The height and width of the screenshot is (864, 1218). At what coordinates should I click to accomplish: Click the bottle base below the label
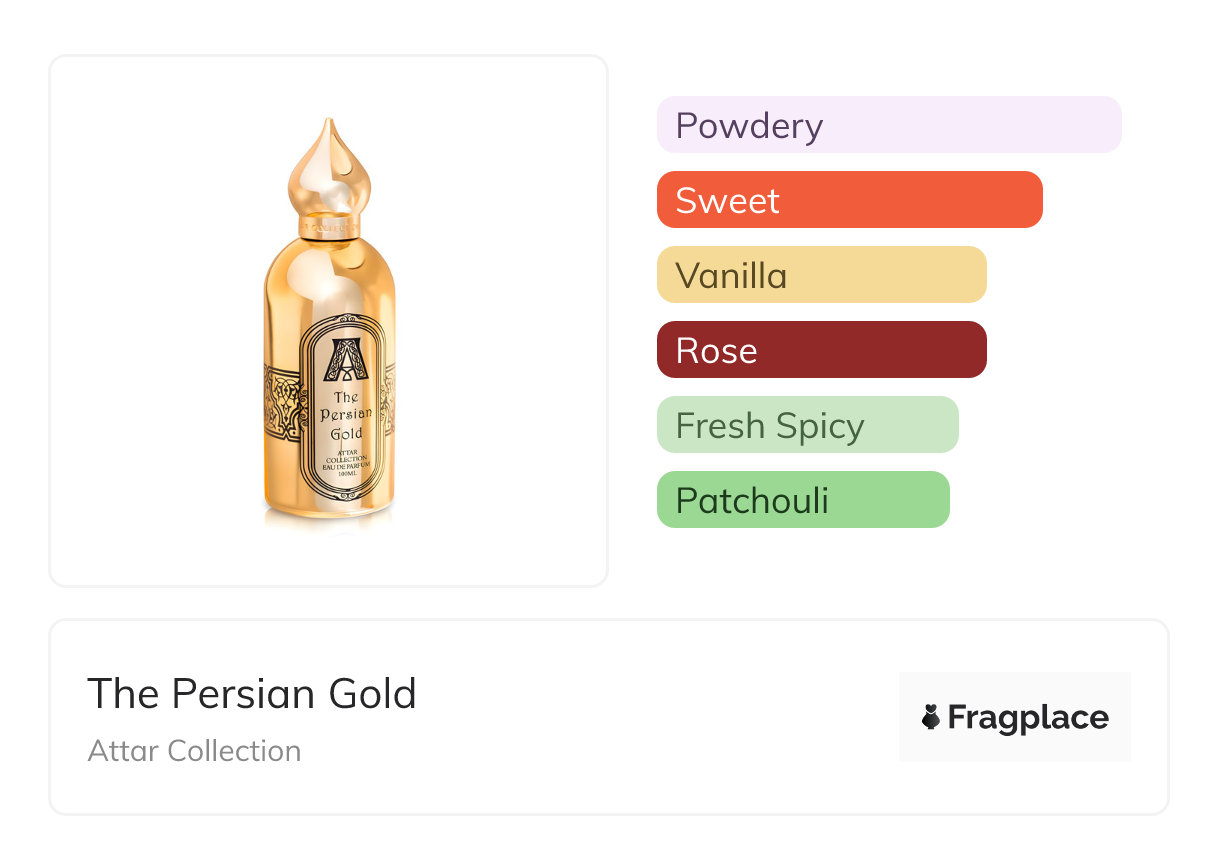[329, 512]
